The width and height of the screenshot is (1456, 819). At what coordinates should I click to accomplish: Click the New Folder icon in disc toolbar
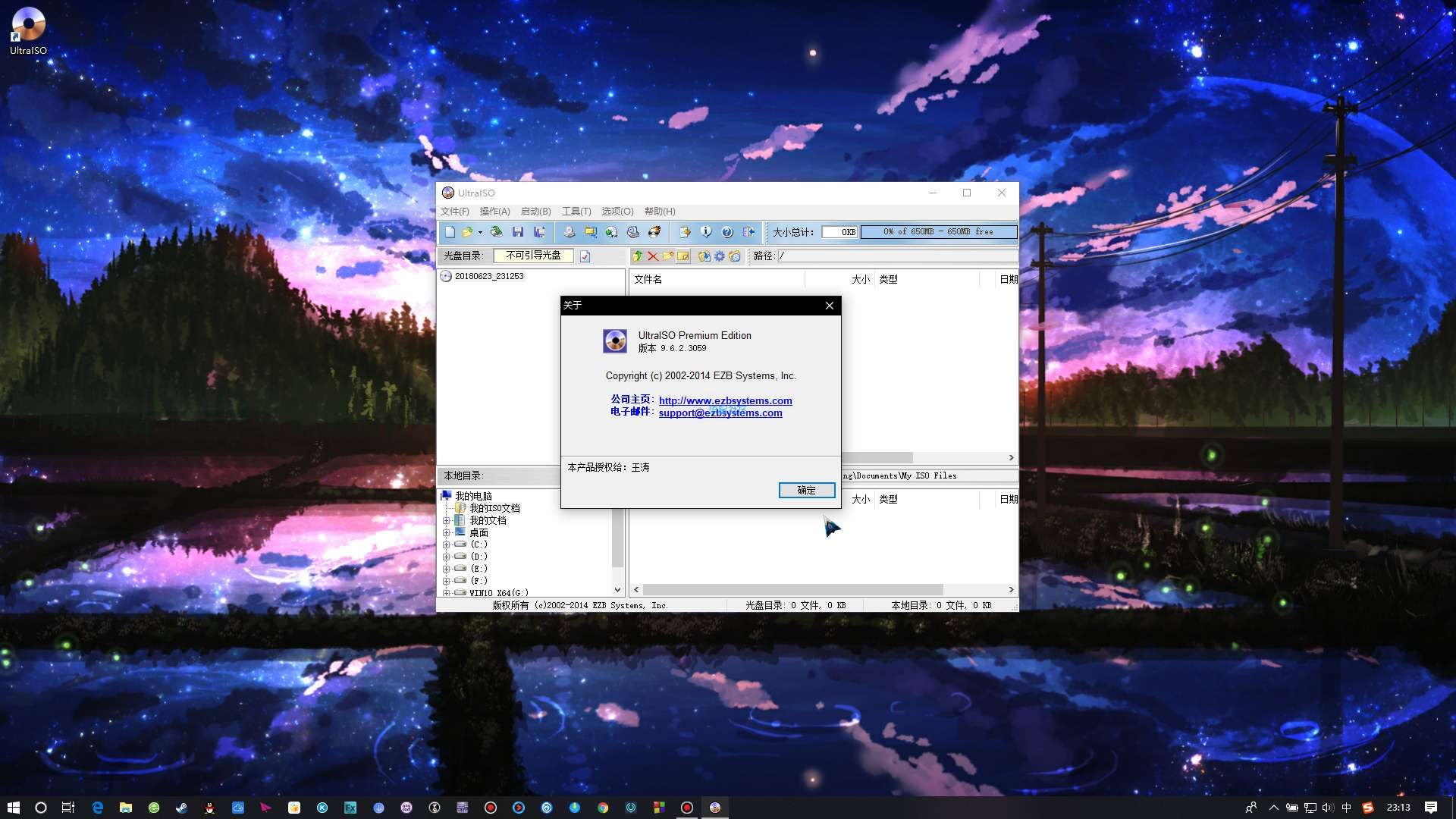coord(668,256)
